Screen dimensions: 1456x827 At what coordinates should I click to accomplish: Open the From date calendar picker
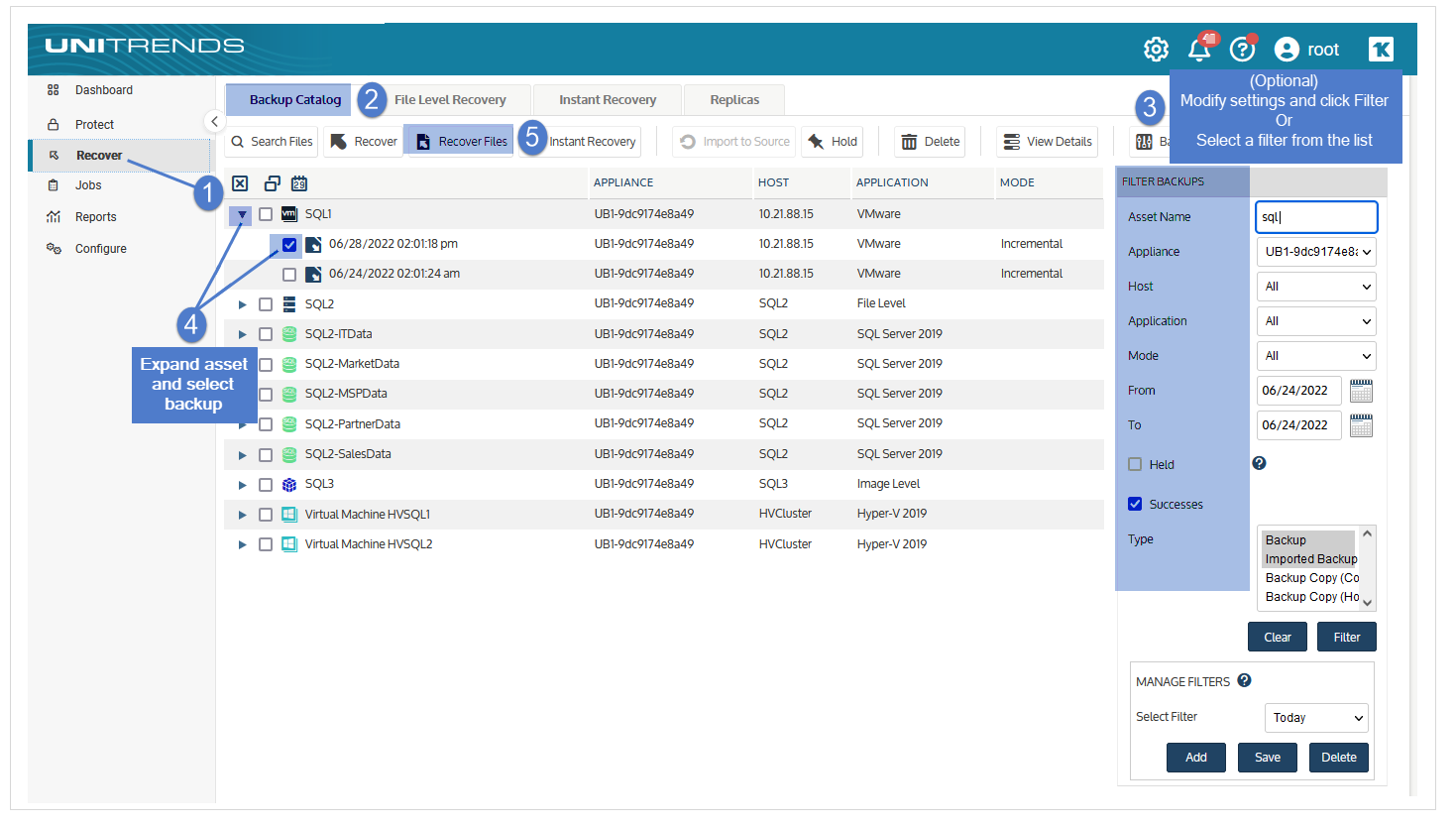pyautogui.click(x=1361, y=391)
